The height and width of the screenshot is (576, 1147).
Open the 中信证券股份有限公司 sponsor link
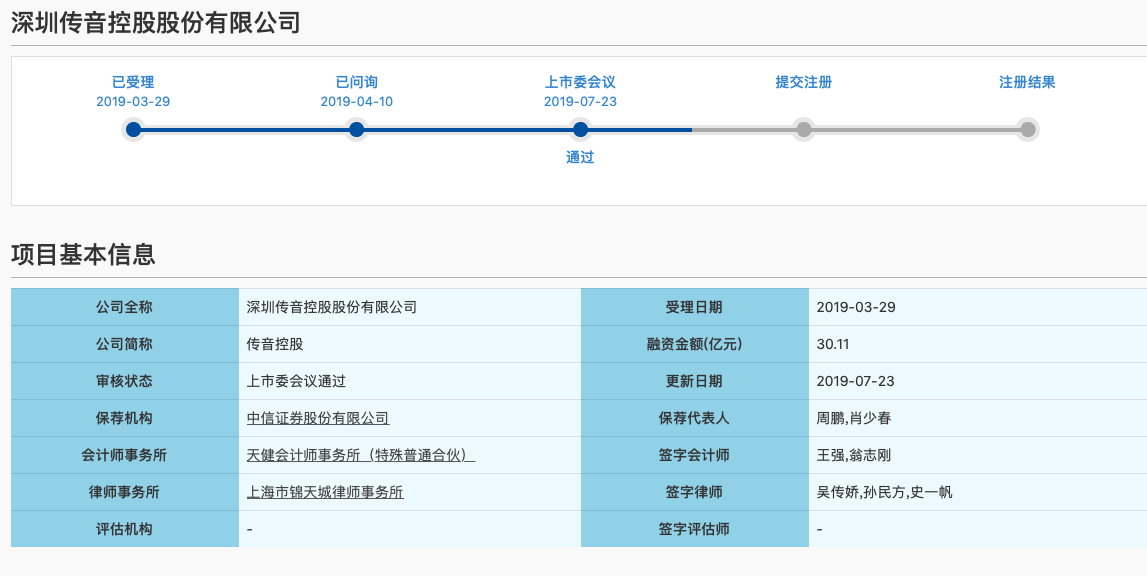tap(317, 419)
